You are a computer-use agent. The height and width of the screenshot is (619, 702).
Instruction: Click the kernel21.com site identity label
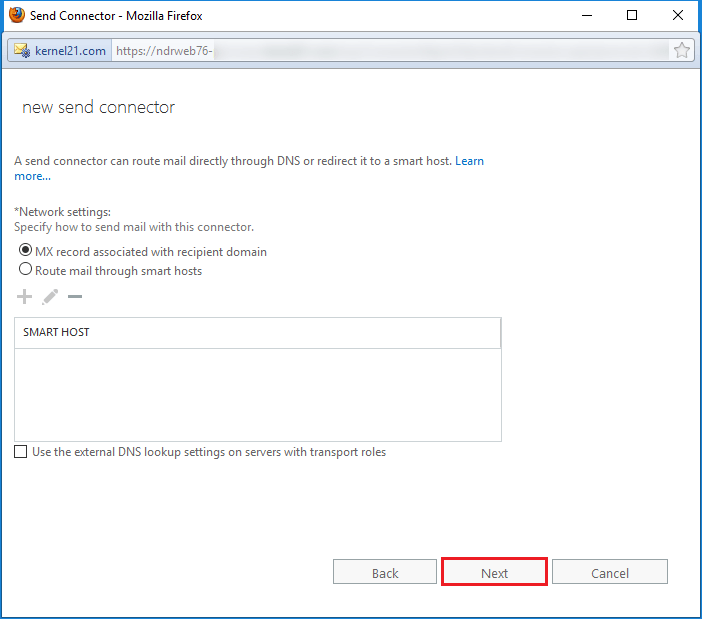coord(70,51)
